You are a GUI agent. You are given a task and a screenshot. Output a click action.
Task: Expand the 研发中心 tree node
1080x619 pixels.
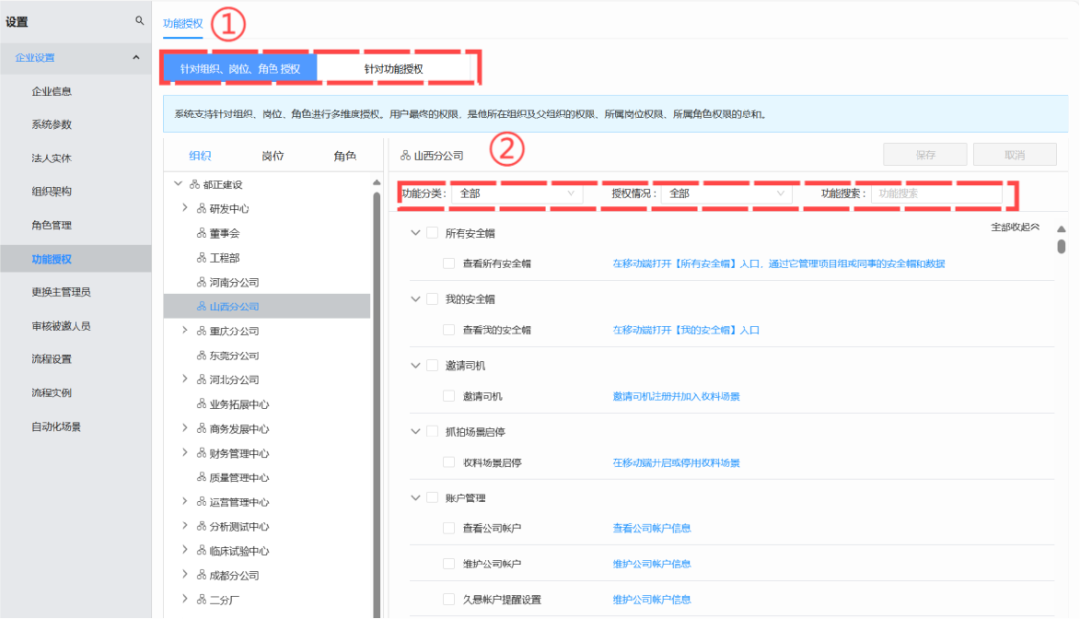(185, 208)
